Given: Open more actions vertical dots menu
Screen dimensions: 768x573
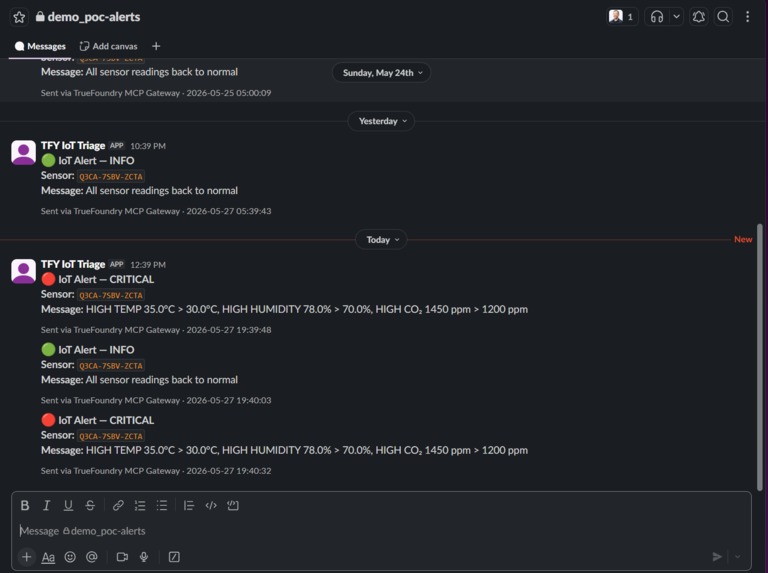Looking at the screenshot, I should pos(747,17).
